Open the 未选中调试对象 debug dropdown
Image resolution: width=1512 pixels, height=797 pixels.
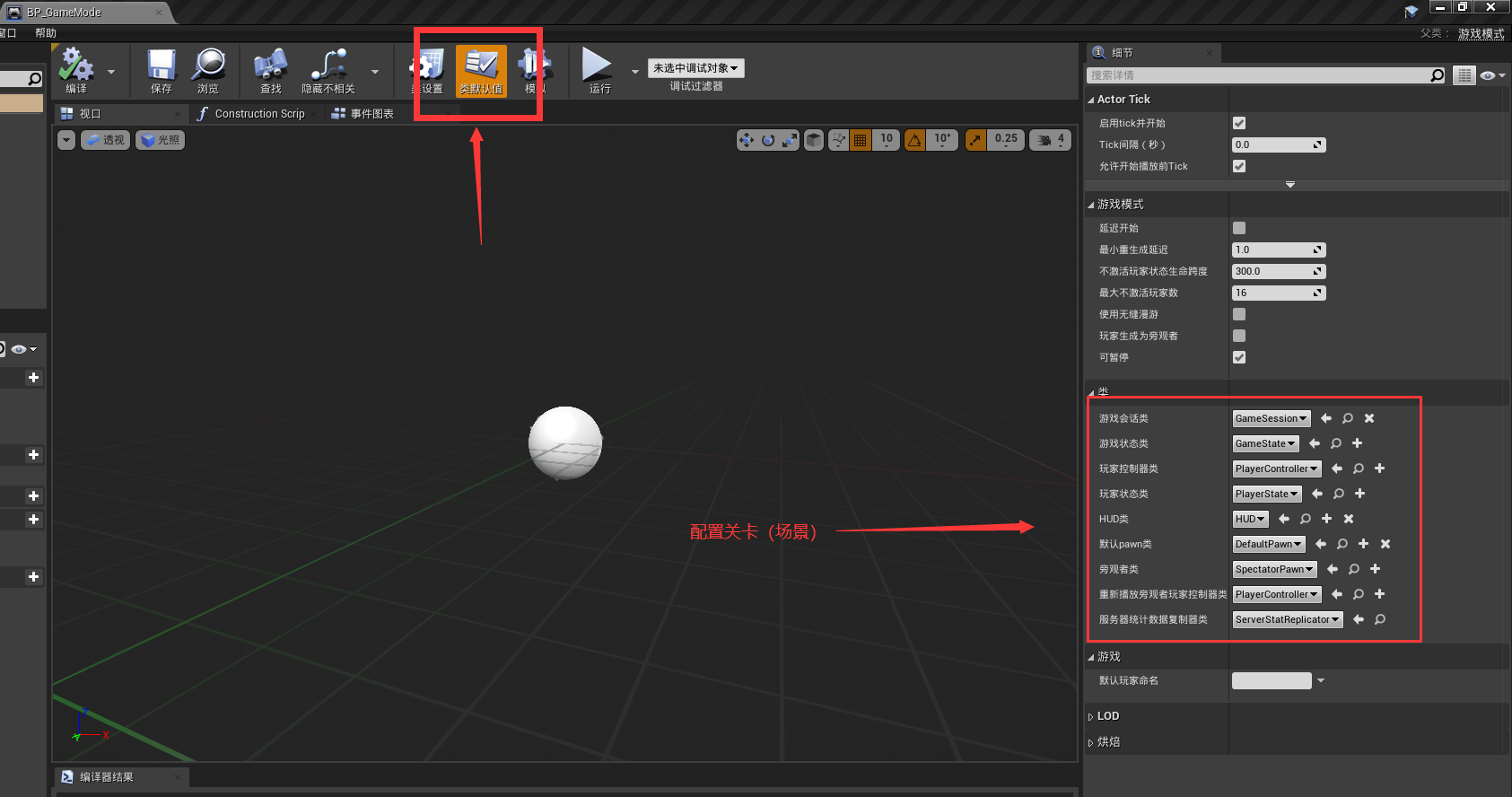(695, 68)
